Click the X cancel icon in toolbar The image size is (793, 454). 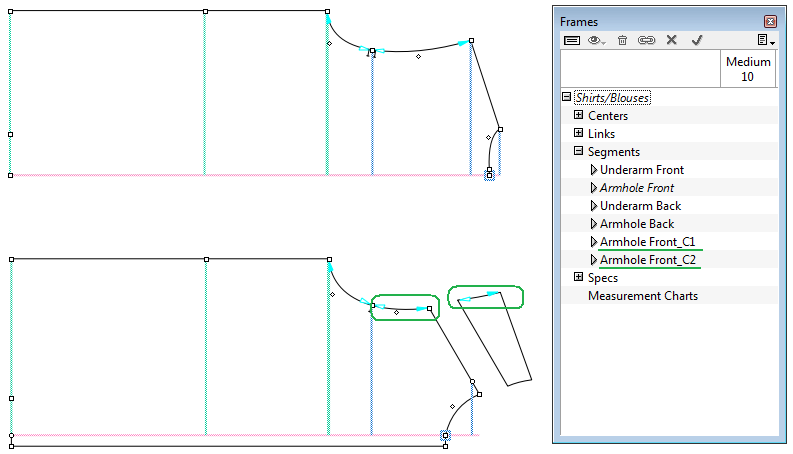[672, 40]
